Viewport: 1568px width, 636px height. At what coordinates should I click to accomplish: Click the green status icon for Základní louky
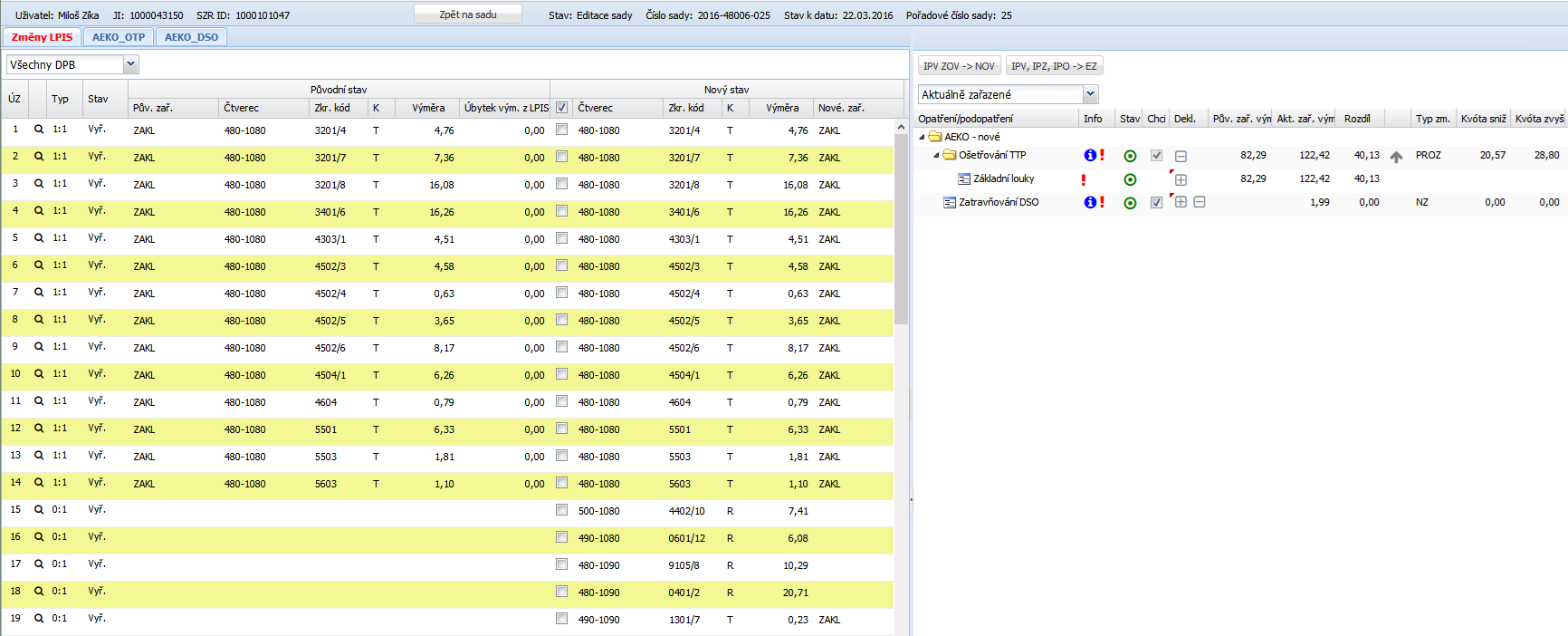pyautogui.click(x=1130, y=179)
